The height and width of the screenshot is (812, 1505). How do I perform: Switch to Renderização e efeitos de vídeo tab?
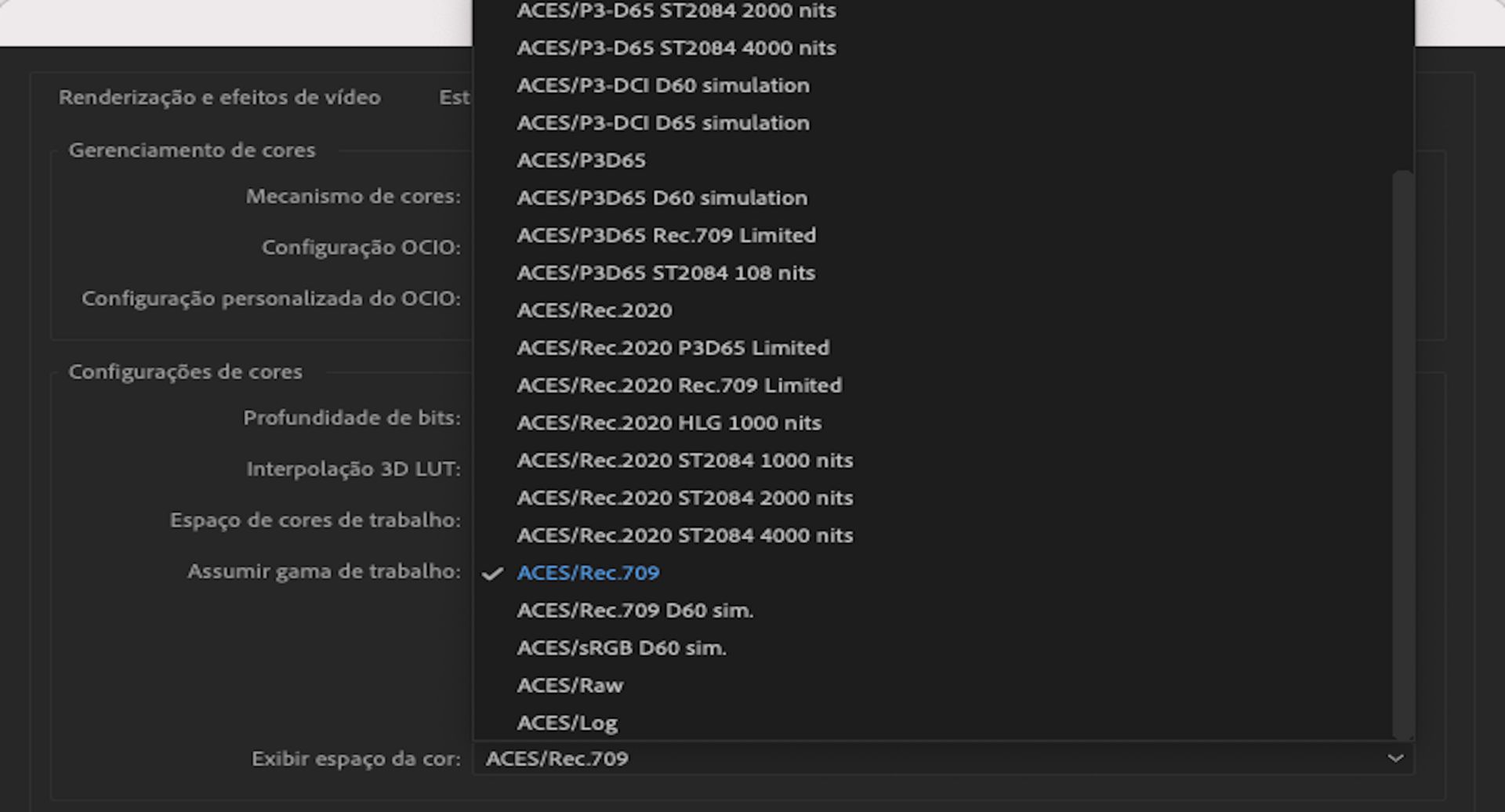coord(219,98)
